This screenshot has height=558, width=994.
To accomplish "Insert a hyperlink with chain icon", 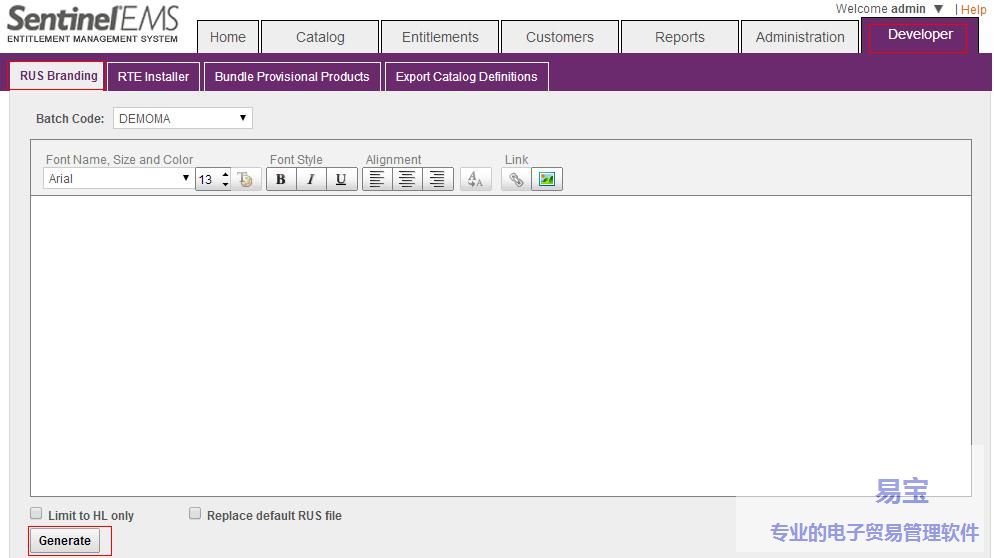I will pos(516,179).
